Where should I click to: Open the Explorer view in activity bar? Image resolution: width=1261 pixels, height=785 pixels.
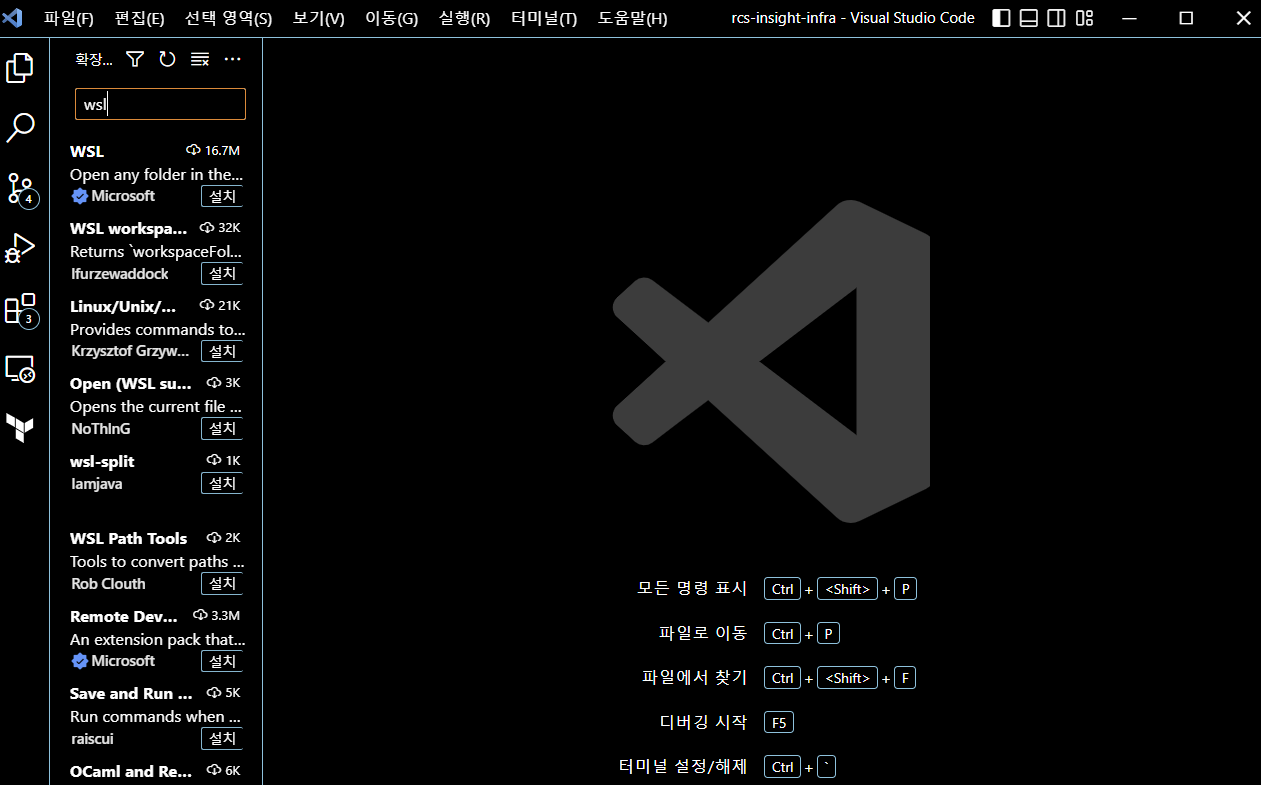point(20,68)
